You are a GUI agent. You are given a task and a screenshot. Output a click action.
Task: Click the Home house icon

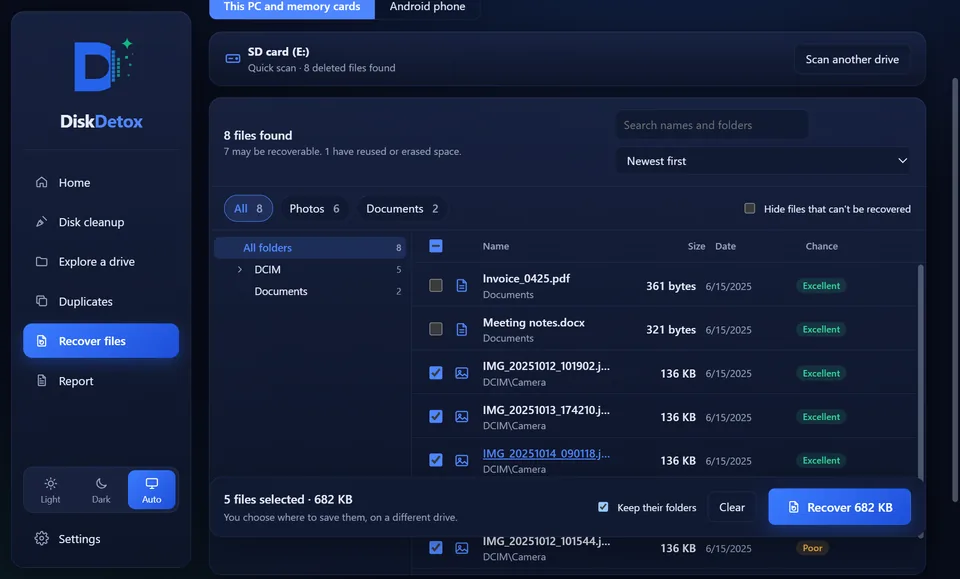(42, 182)
